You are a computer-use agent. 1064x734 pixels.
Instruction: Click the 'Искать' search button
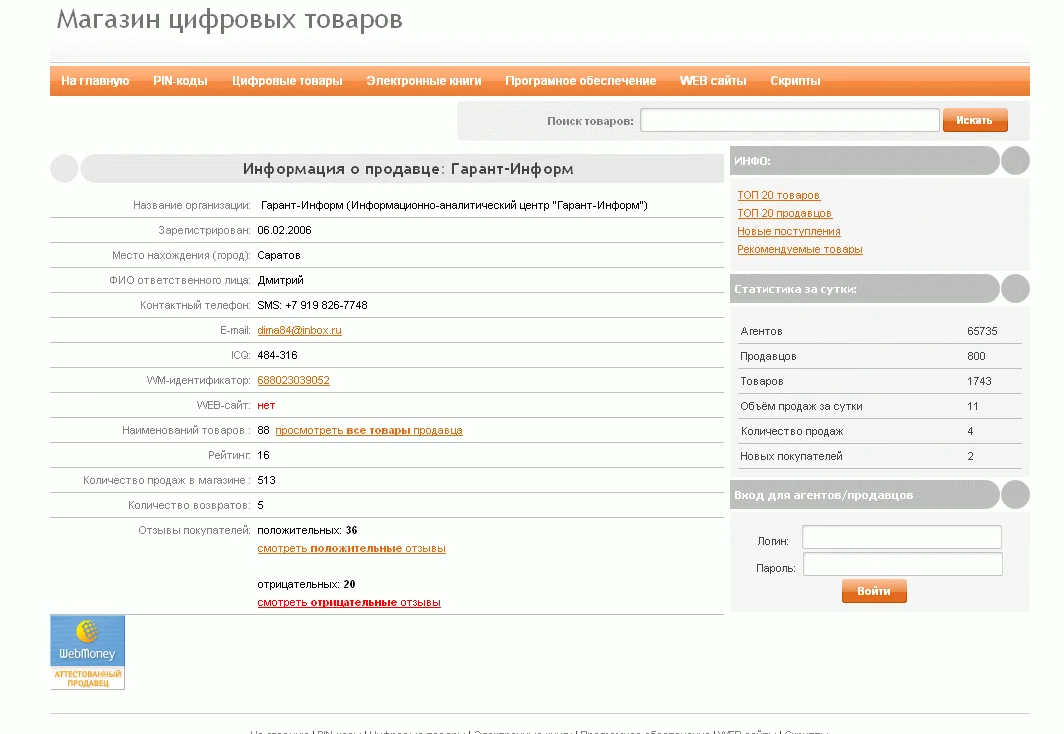pyautogui.click(x=974, y=120)
